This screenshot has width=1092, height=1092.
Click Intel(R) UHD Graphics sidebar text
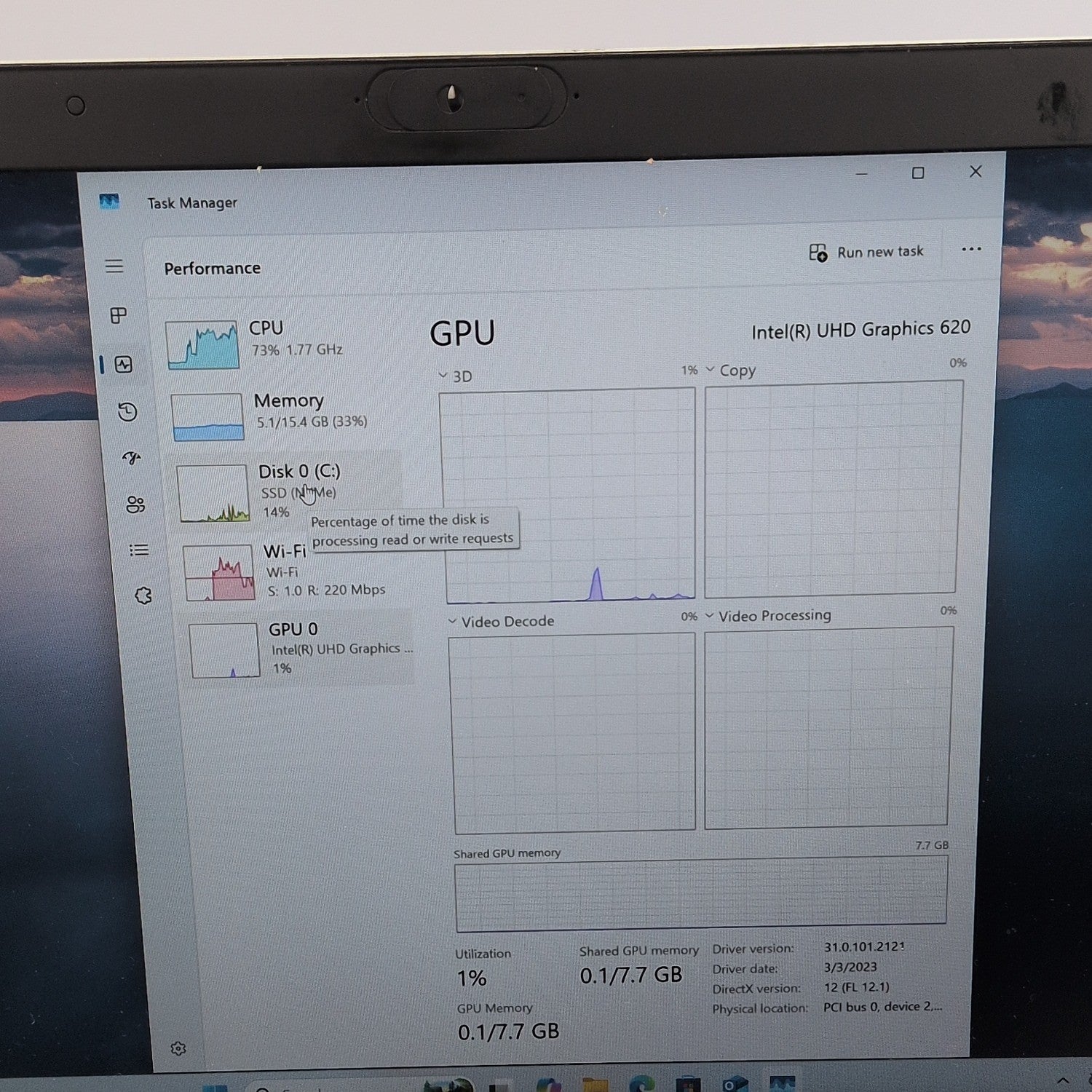[x=342, y=649]
